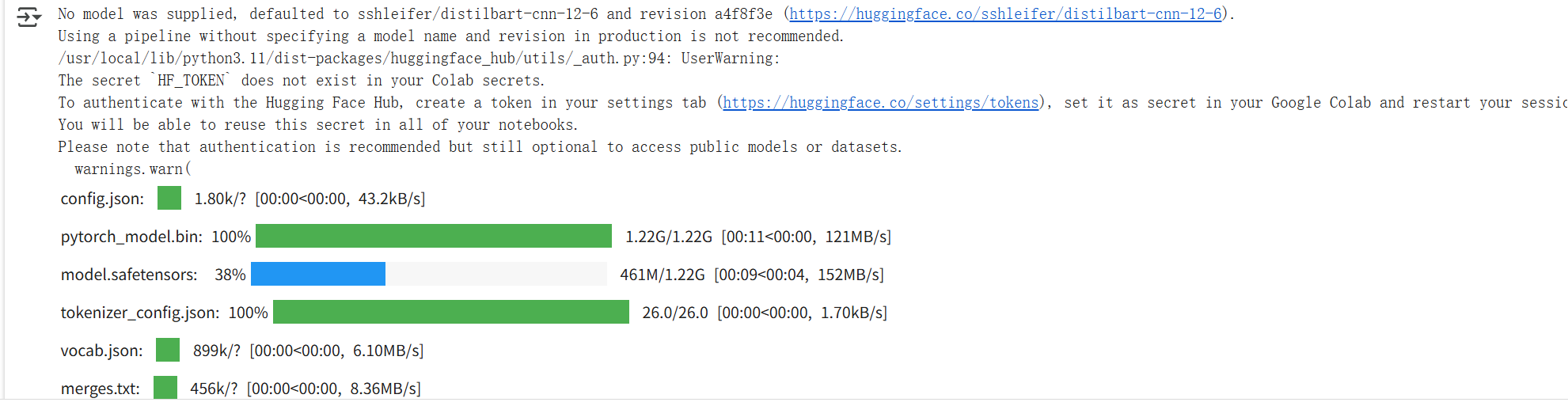This screenshot has width=1568, height=402.
Task: Open the Hugging Face settings tokens link
Action: pyautogui.click(x=880, y=103)
